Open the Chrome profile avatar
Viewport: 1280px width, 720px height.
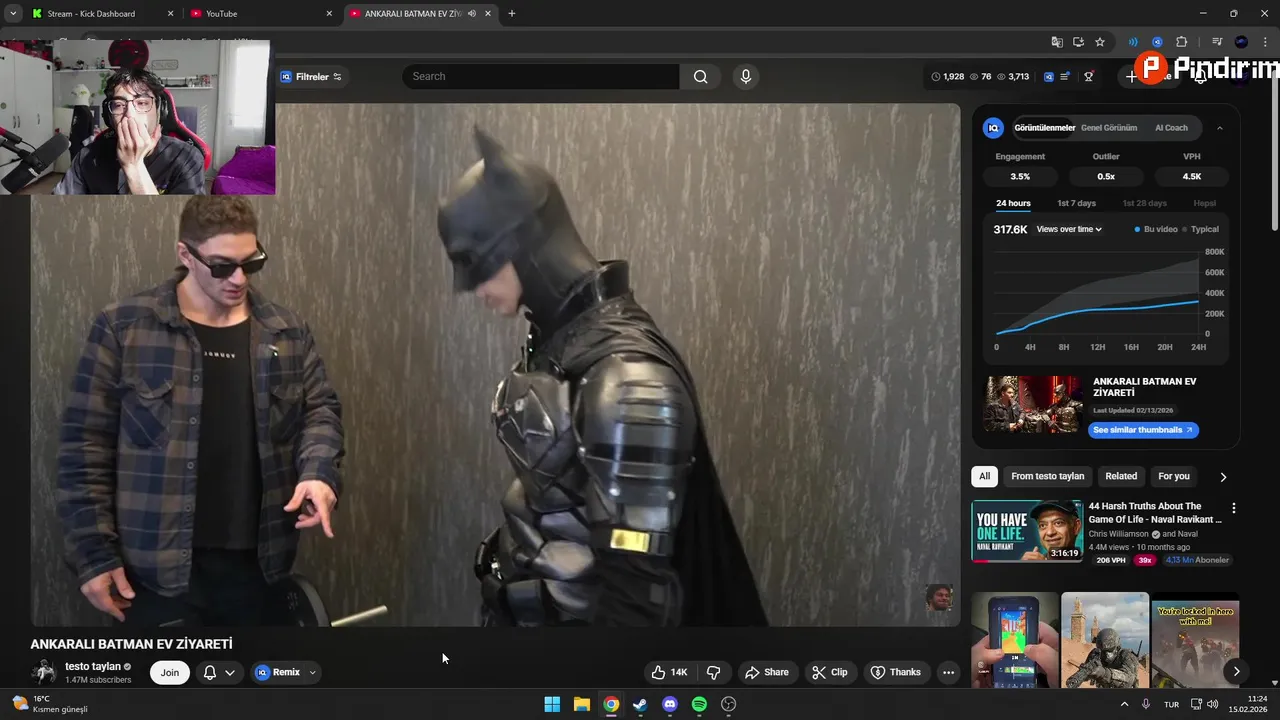tap(1241, 42)
